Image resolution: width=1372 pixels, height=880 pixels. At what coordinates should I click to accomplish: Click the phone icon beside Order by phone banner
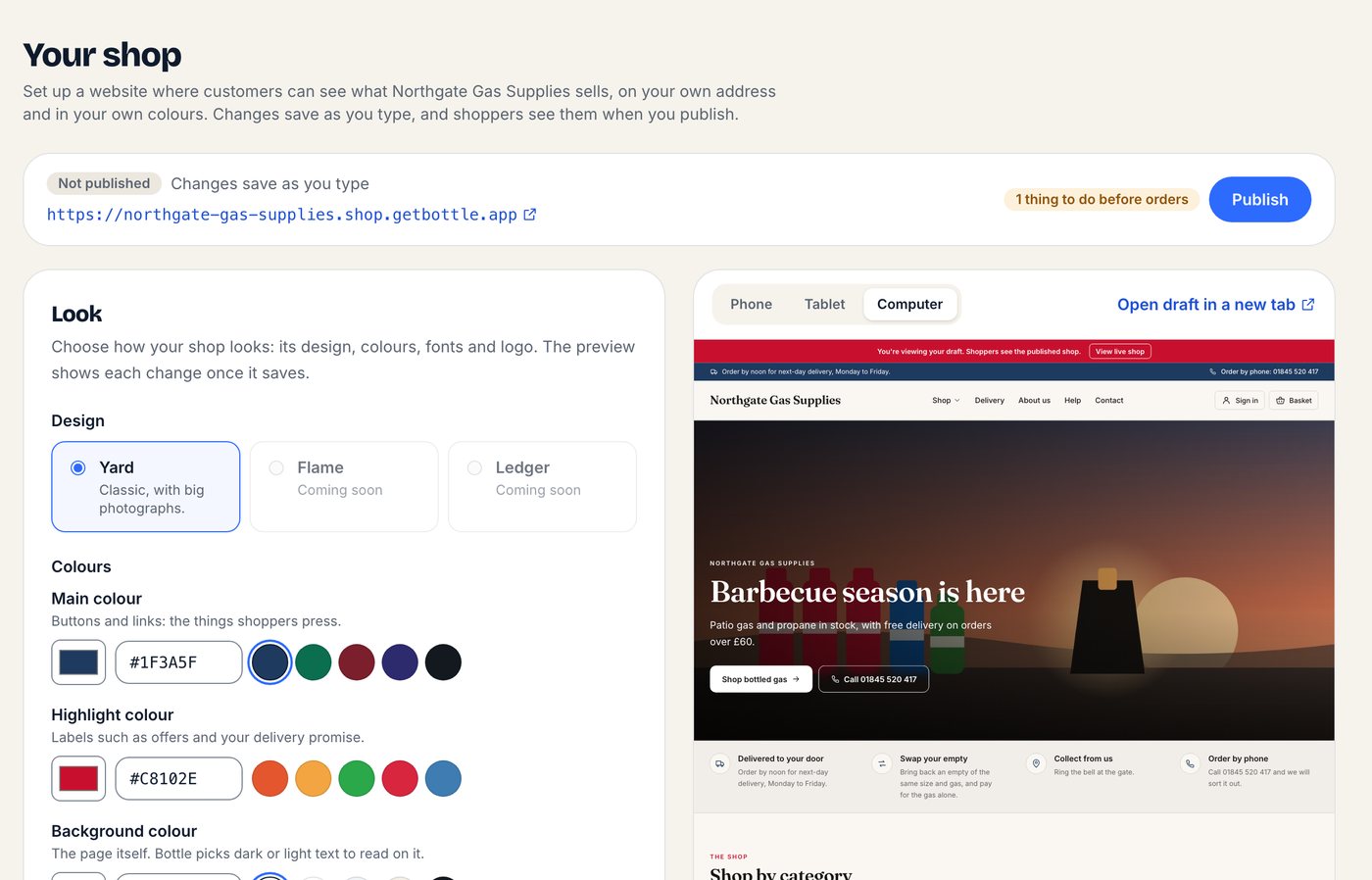1212,371
